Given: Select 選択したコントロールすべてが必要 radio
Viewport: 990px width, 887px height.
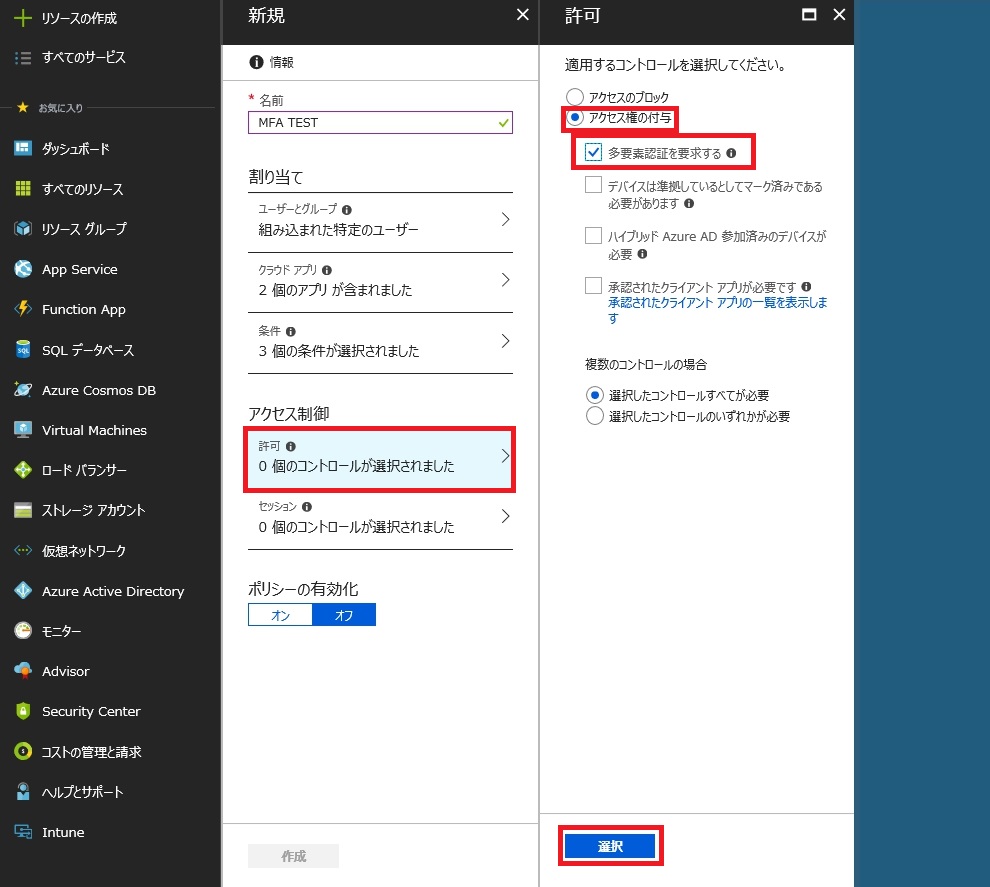Looking at the screenshot, I should [x=594, y=395].
